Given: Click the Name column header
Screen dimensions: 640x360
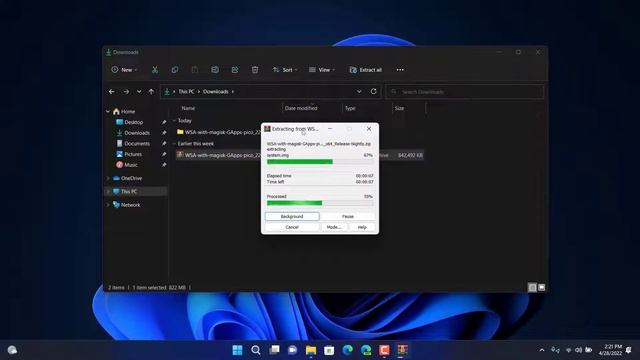Looking at the screenshot, I should pyautogui.click(x=188, y=108).
